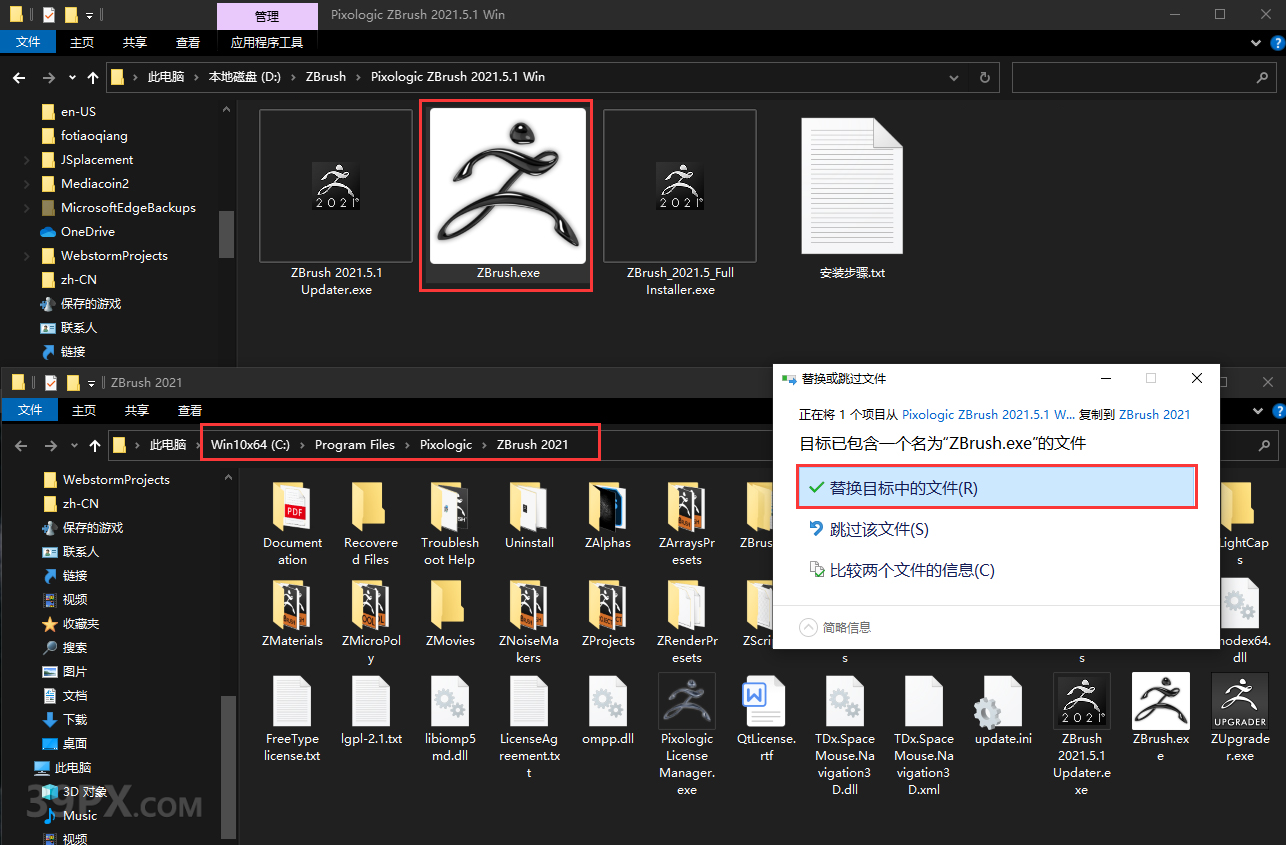Open 主页 tab in ZBrush 2021 window
Viewport: 1286px width, 845px height.
pyautogui.click(x=84, y=410)
